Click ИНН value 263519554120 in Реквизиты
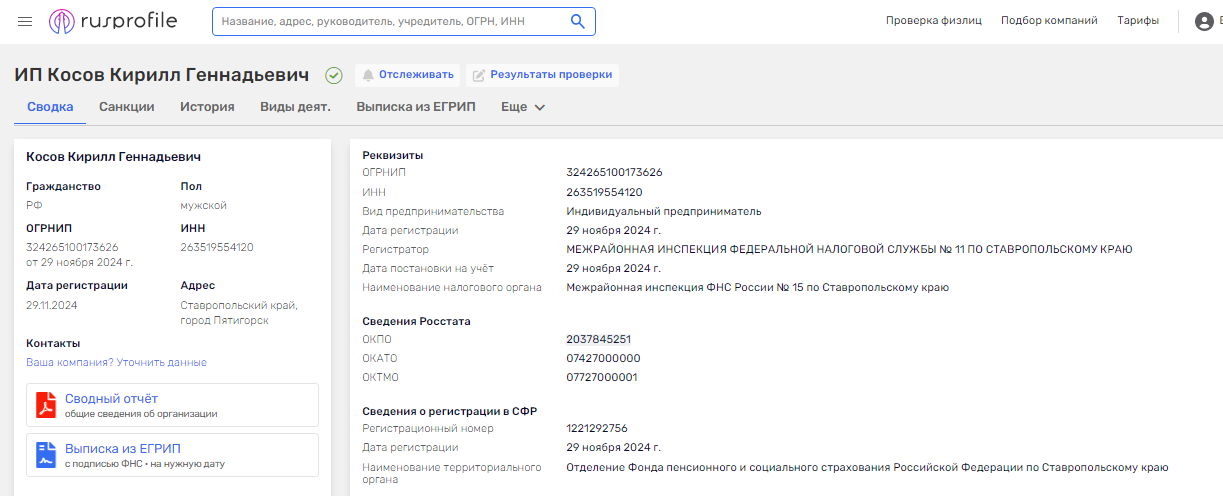The width and height of the screenshot is (1223, 496). click(604, 192)
